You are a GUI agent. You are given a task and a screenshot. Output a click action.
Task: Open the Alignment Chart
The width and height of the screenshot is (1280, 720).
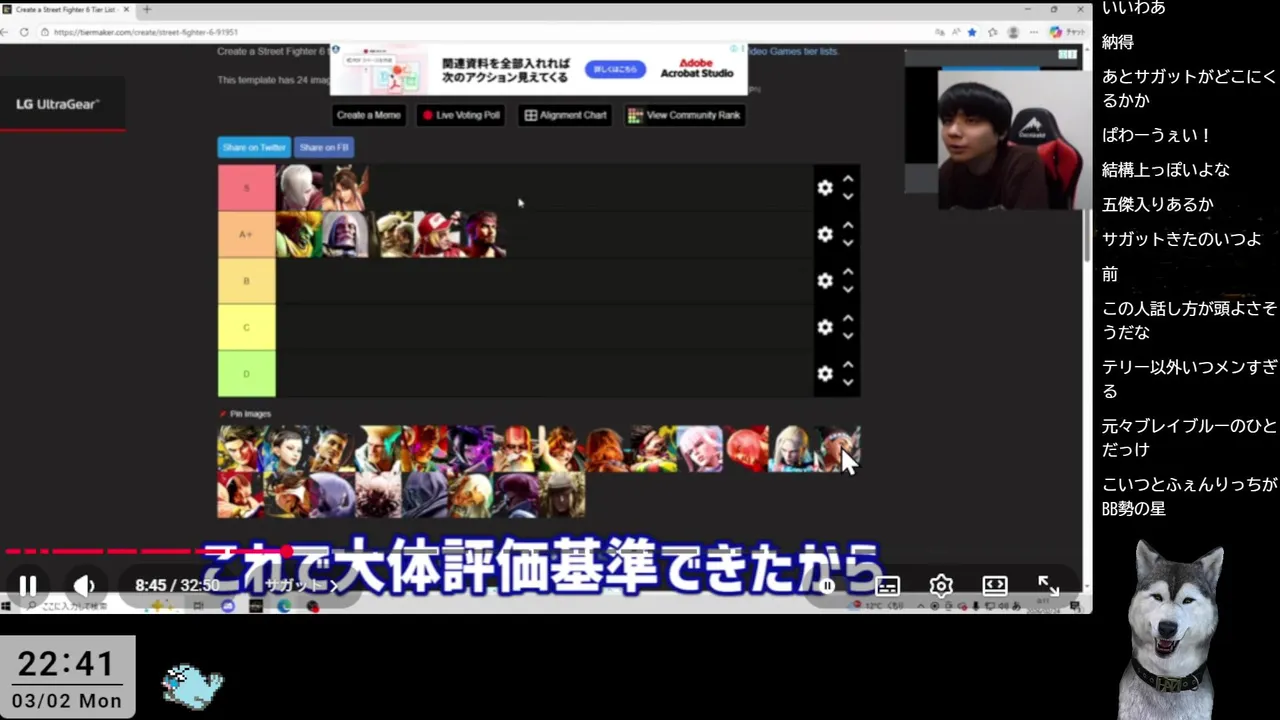[x=566, y=115]
